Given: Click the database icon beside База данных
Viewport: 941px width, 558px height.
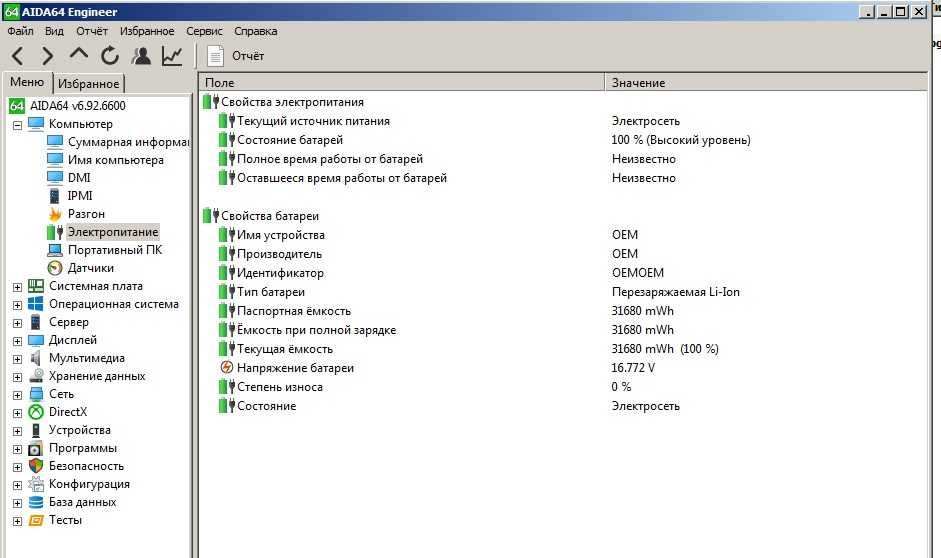Looking at the screenshot, I should 36,502.
